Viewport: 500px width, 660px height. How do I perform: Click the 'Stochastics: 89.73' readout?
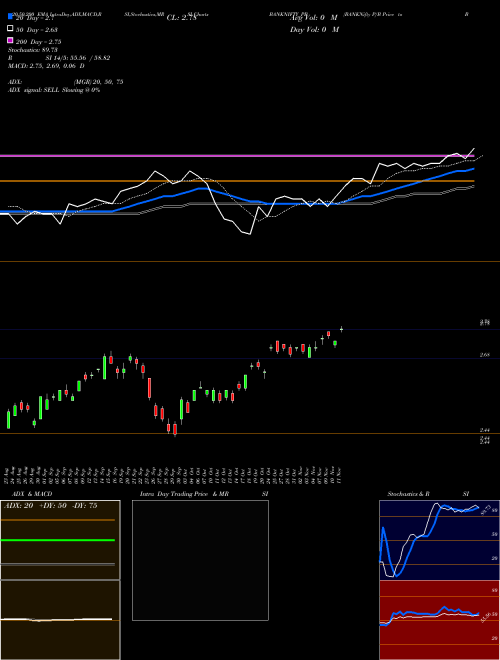point(32,50)
